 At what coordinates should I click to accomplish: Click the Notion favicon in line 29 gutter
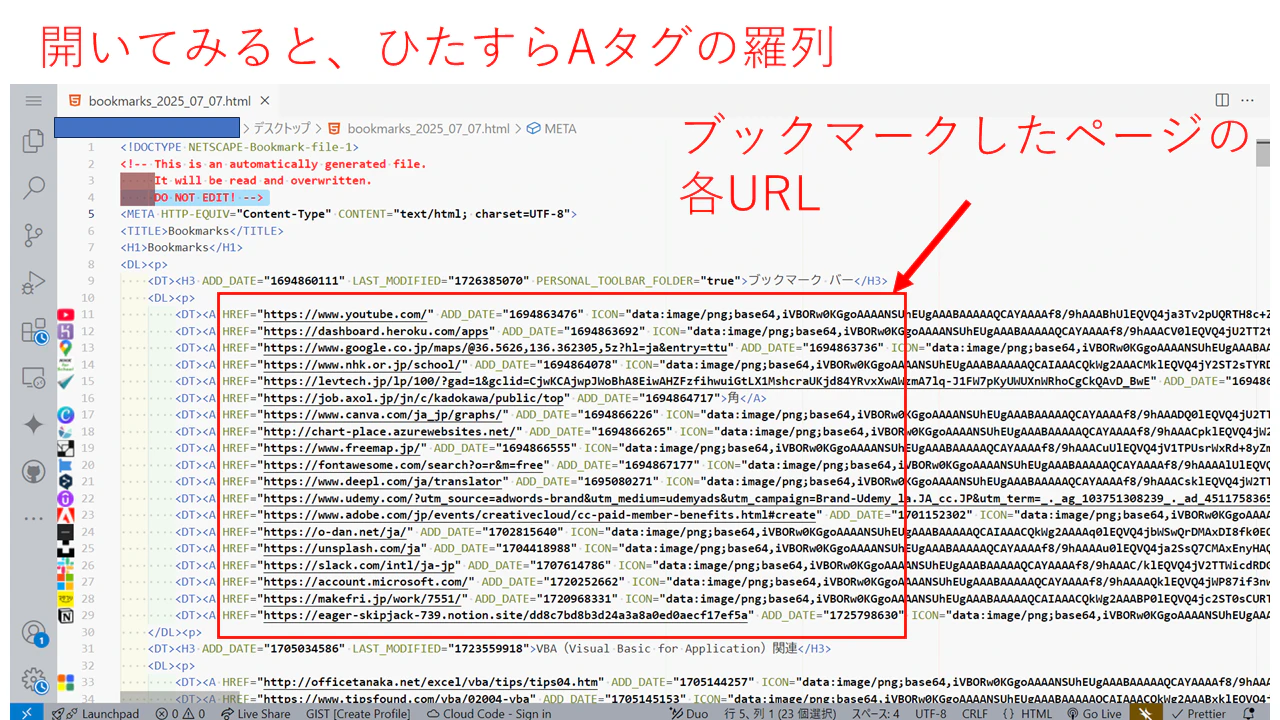click(66, 615)
